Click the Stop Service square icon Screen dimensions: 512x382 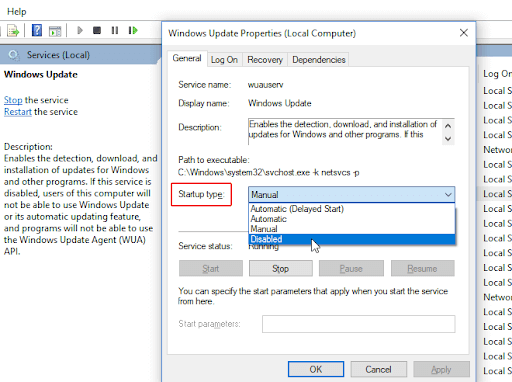coord(97,31)
